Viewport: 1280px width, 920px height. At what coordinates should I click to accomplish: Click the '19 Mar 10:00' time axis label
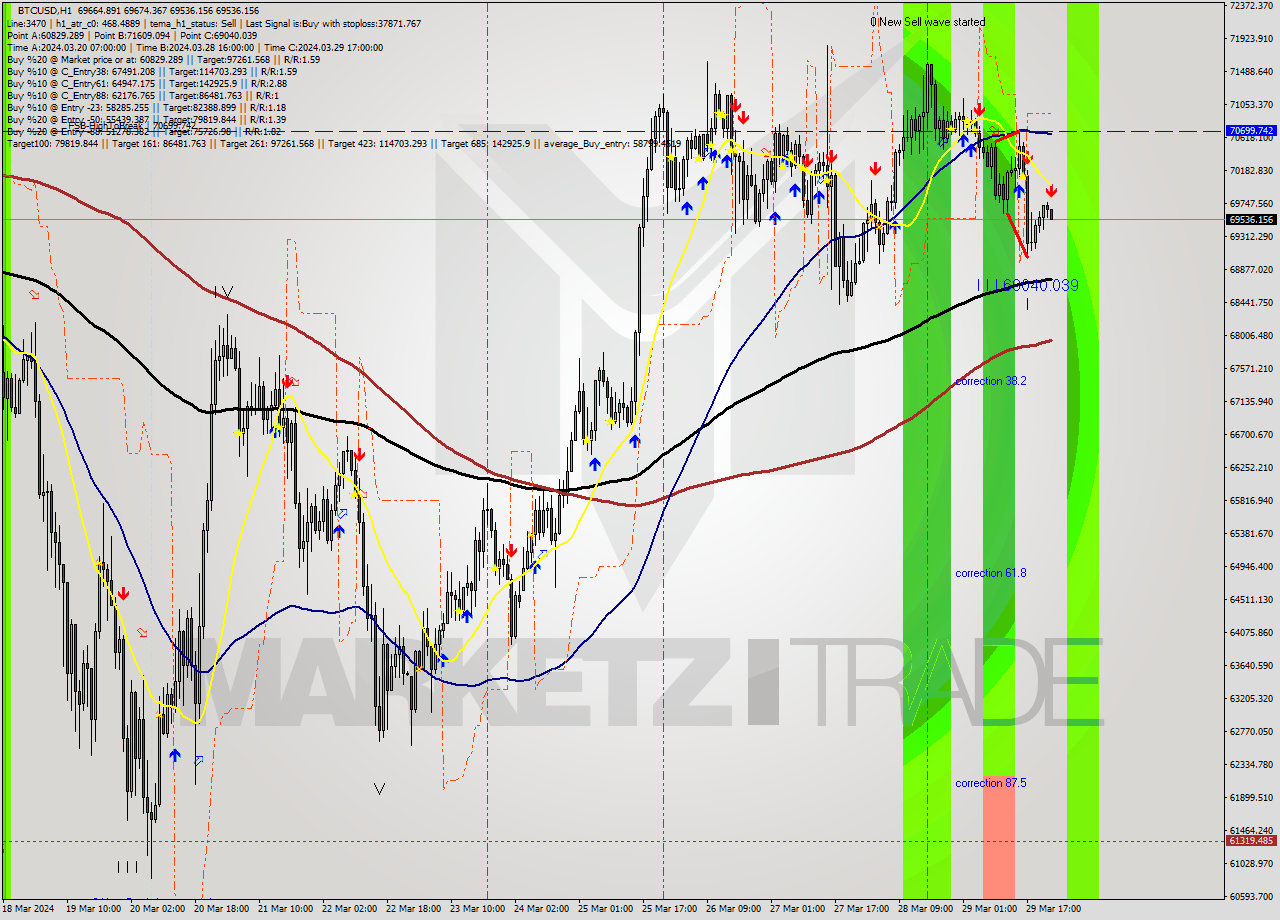(x=93, y=910)
